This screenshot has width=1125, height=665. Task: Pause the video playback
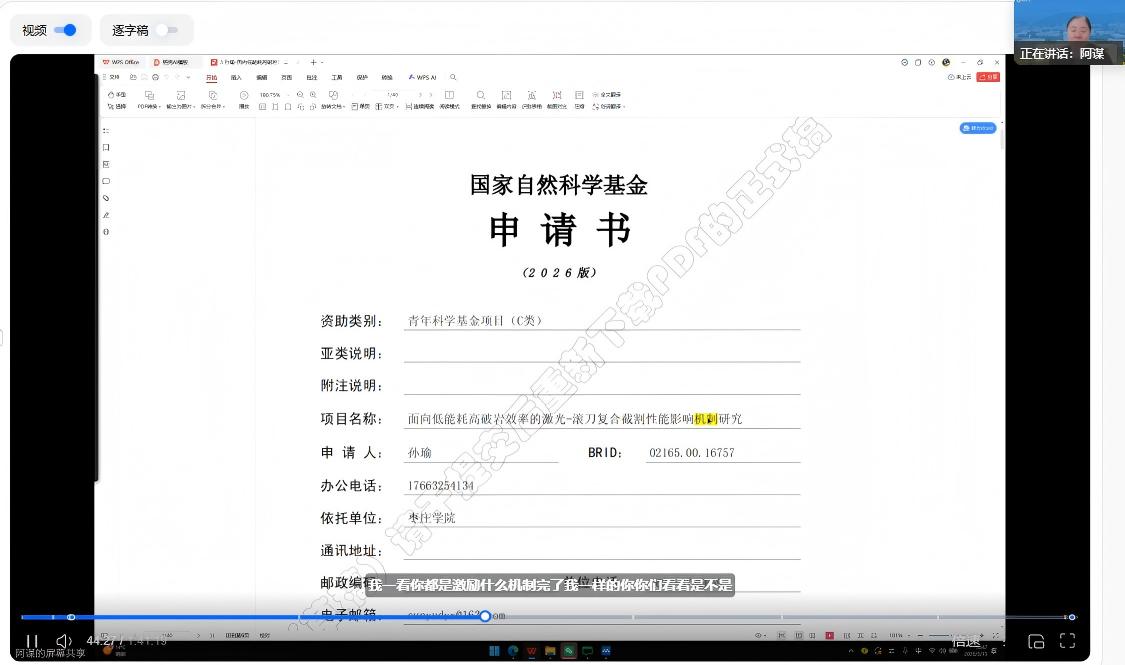click(32, 641)
